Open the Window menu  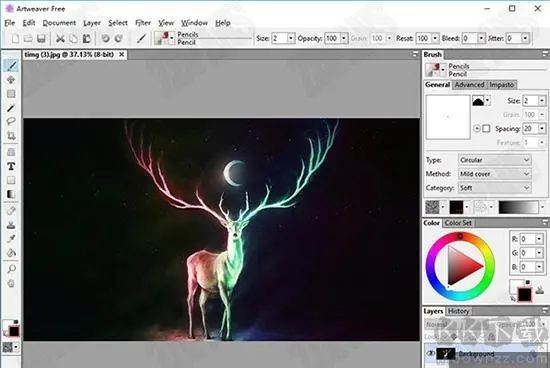[194, 23]
